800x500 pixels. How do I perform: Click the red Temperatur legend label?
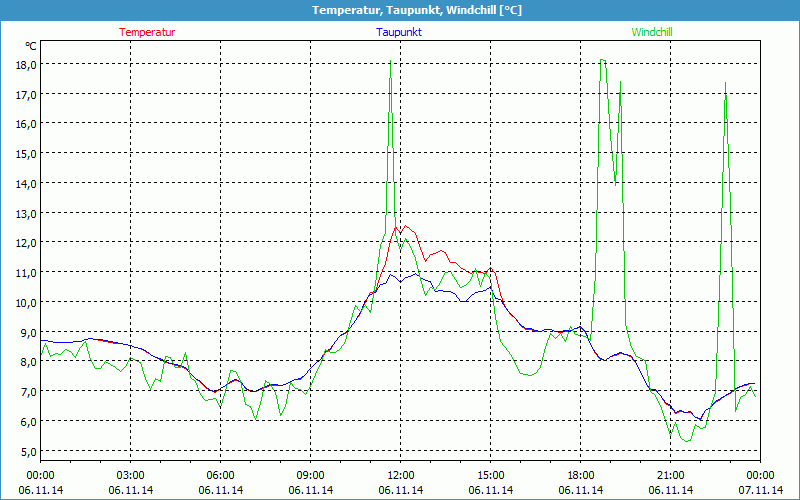[x=147, y=32]
